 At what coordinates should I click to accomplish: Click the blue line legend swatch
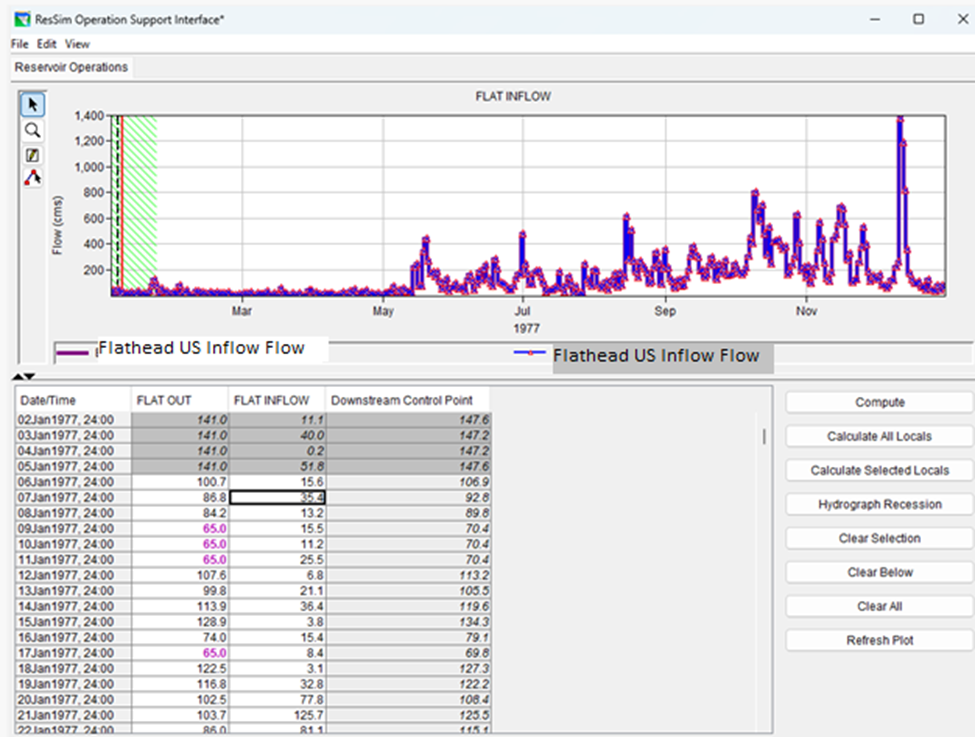tap(529, 353)
